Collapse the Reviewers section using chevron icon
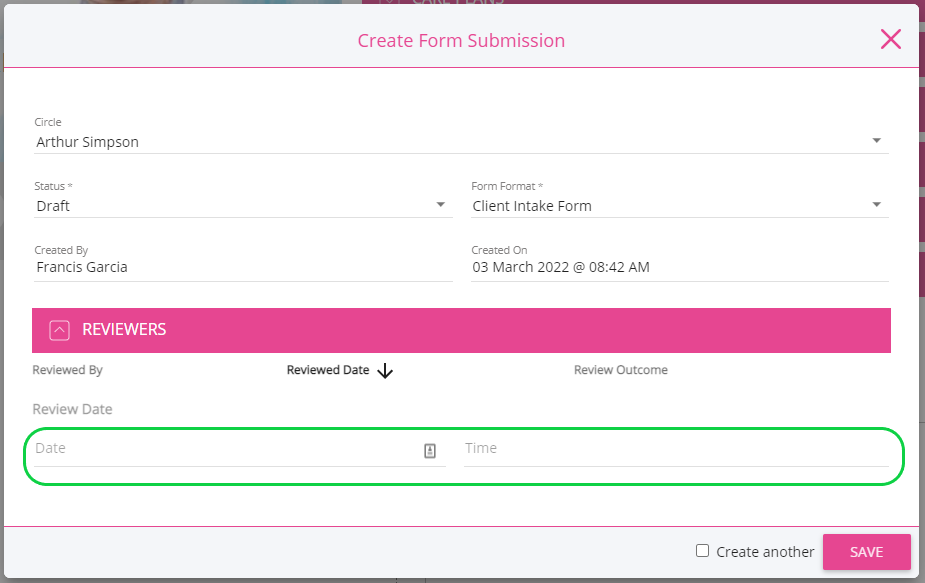The image size is (925, 583). click(59, 330)
